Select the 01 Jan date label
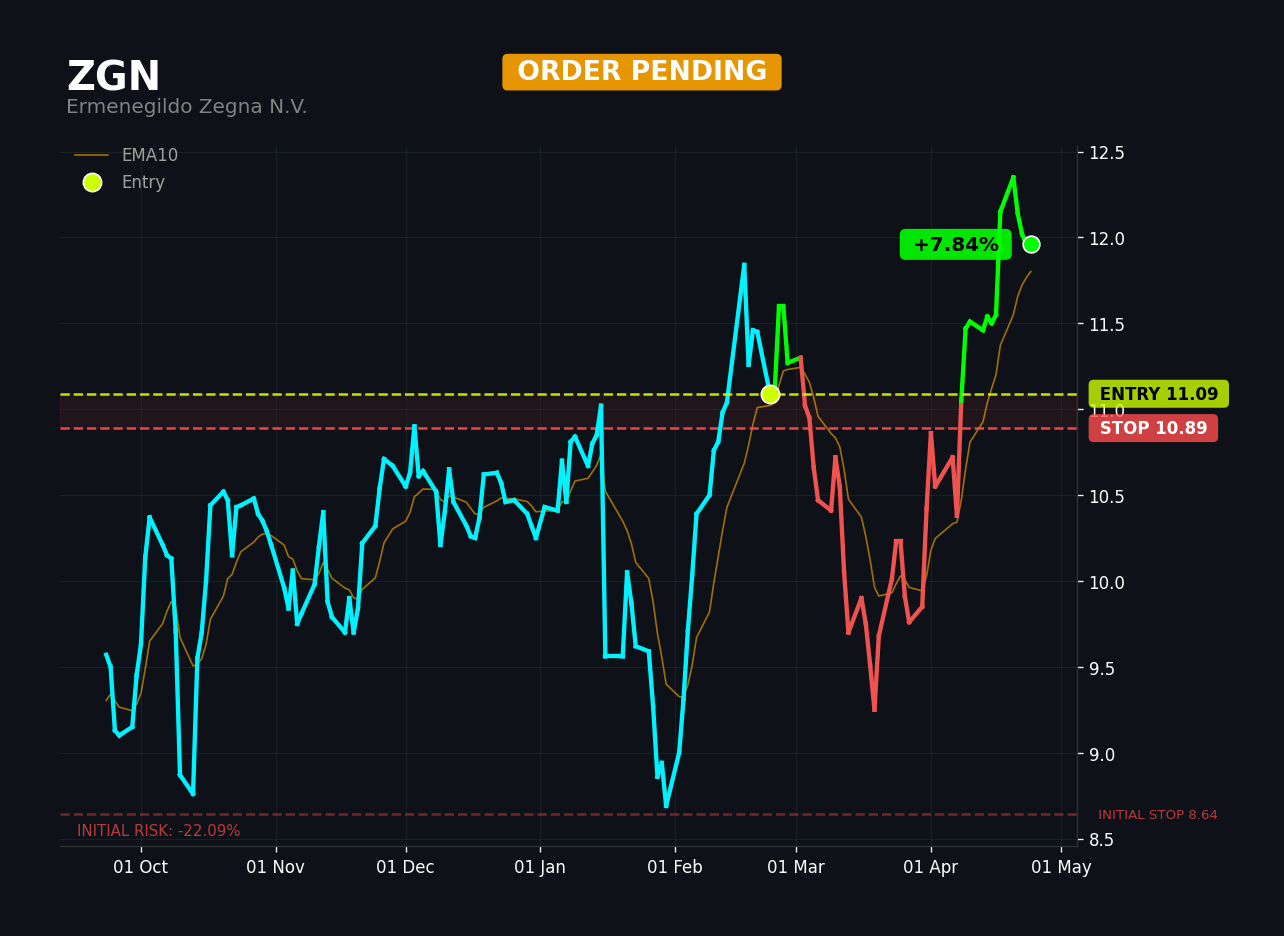The height and width of the screenshot is (936, 1284). (540, 867)
